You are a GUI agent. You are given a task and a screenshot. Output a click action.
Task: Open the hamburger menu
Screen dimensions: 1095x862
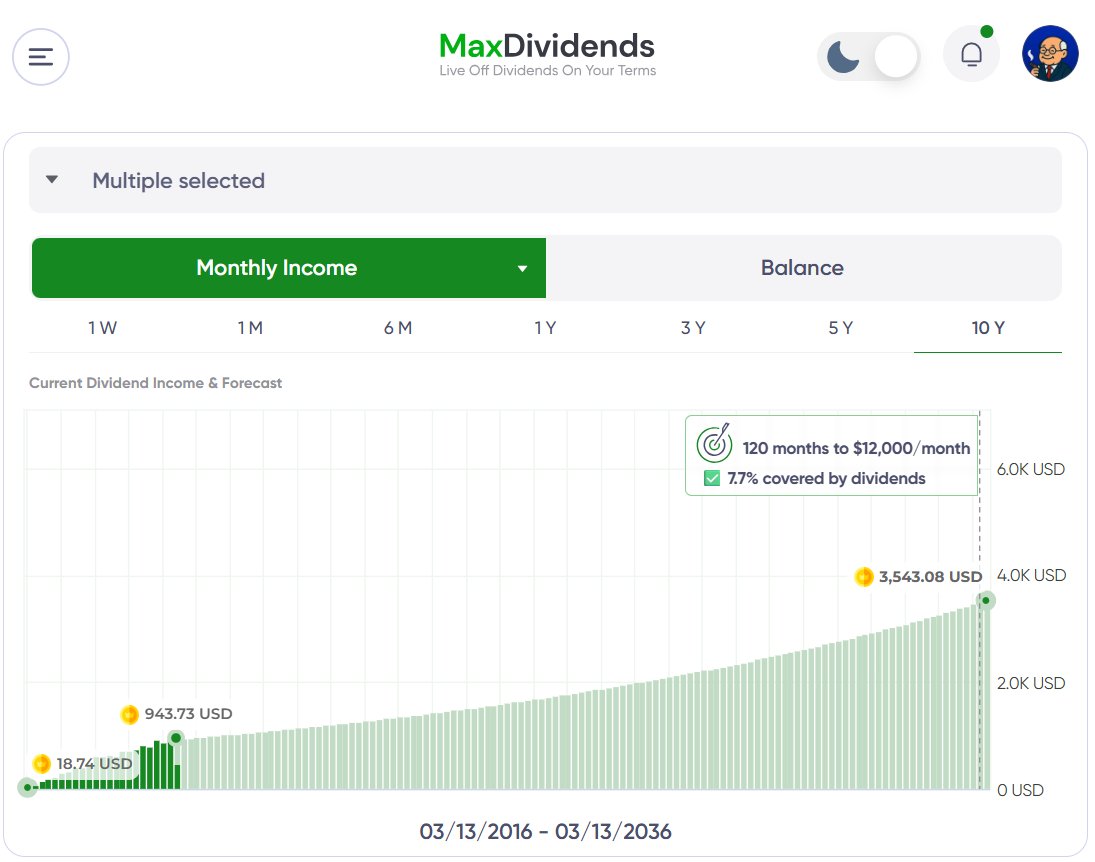point(41,57)
